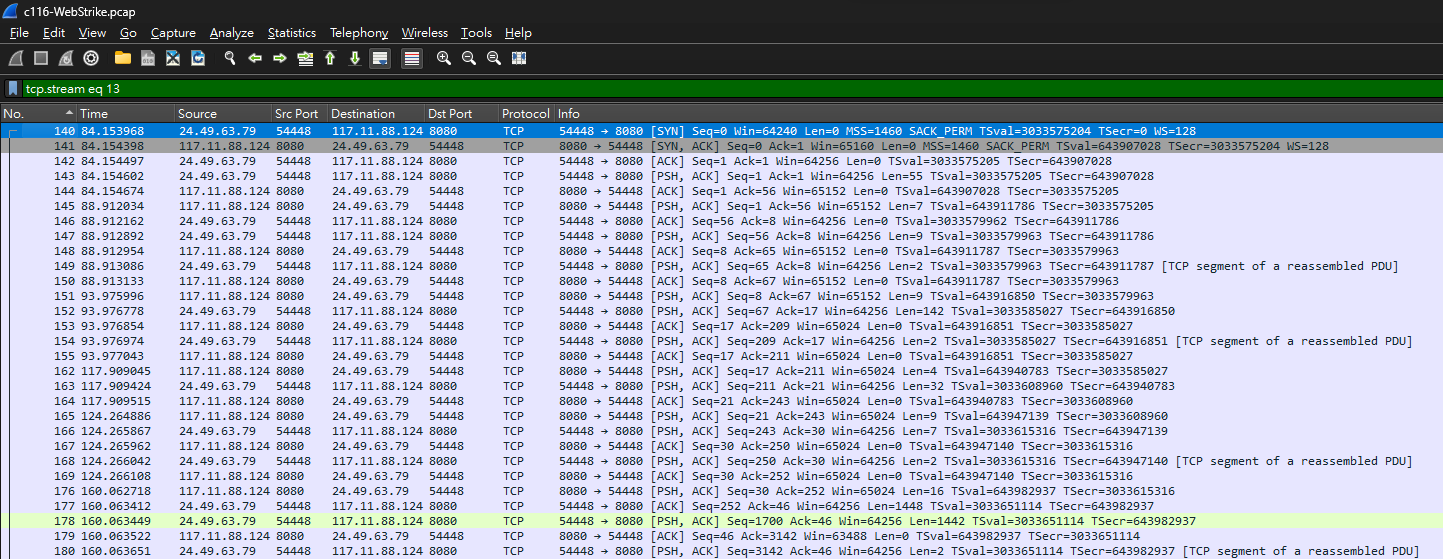Screen dimensions: 1443x559
Task: Select packet 166 at time 124.265867
Action: click(x=721, y=431)
